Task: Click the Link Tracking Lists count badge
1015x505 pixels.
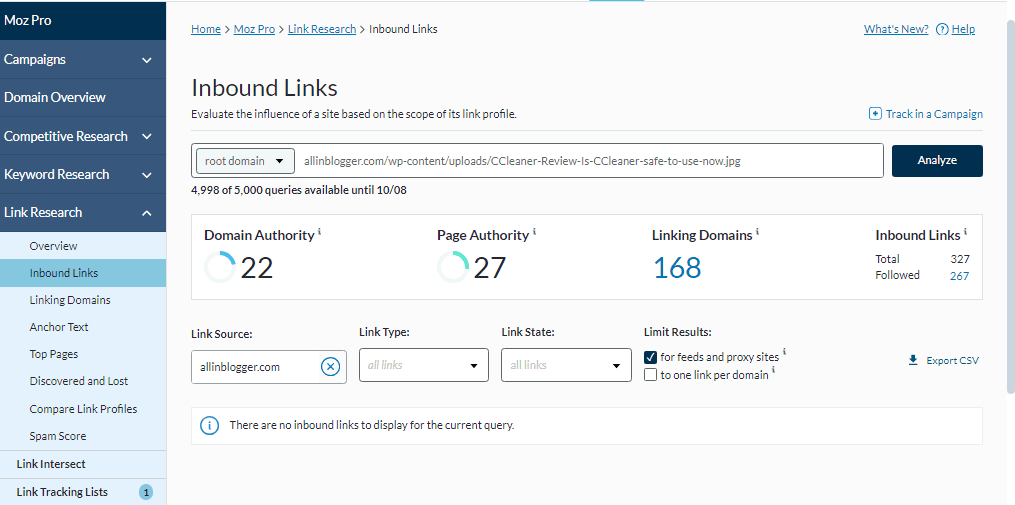Action: [x=146, y=493]
